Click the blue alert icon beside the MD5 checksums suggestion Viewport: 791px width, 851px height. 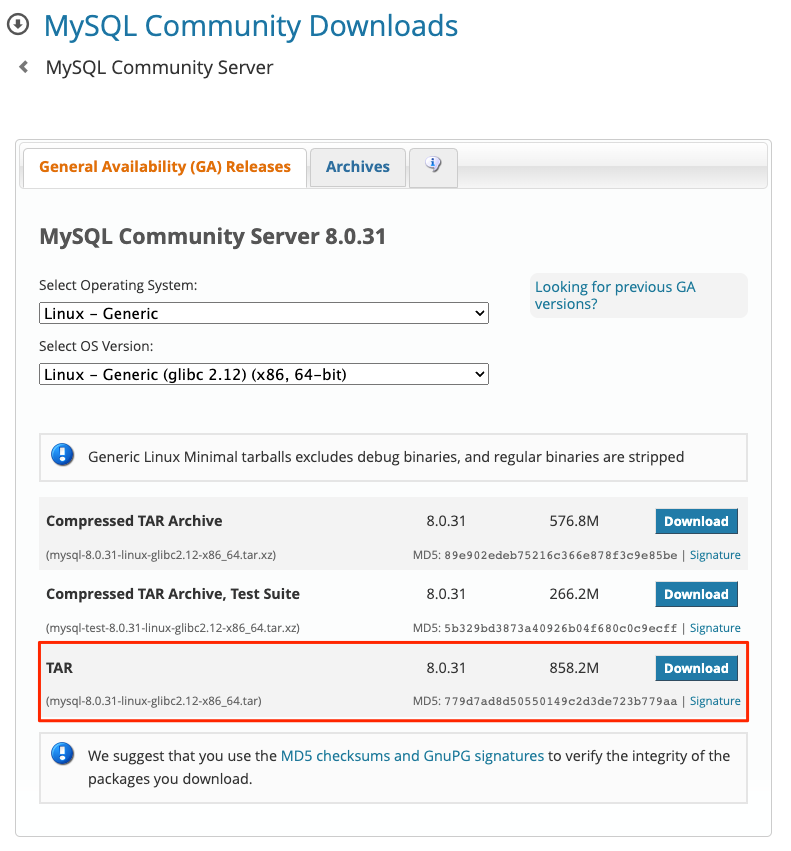[62, 754]
